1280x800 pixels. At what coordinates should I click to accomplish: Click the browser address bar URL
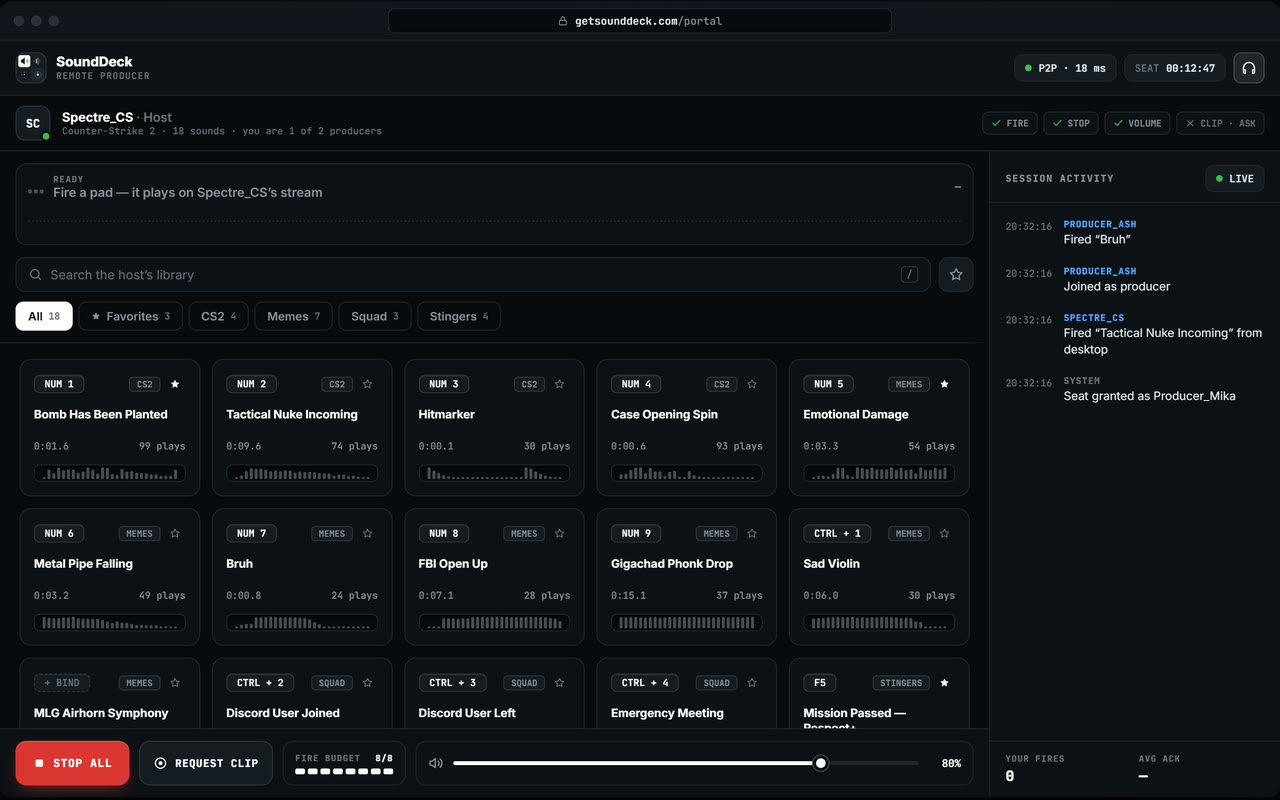[640, 21]
